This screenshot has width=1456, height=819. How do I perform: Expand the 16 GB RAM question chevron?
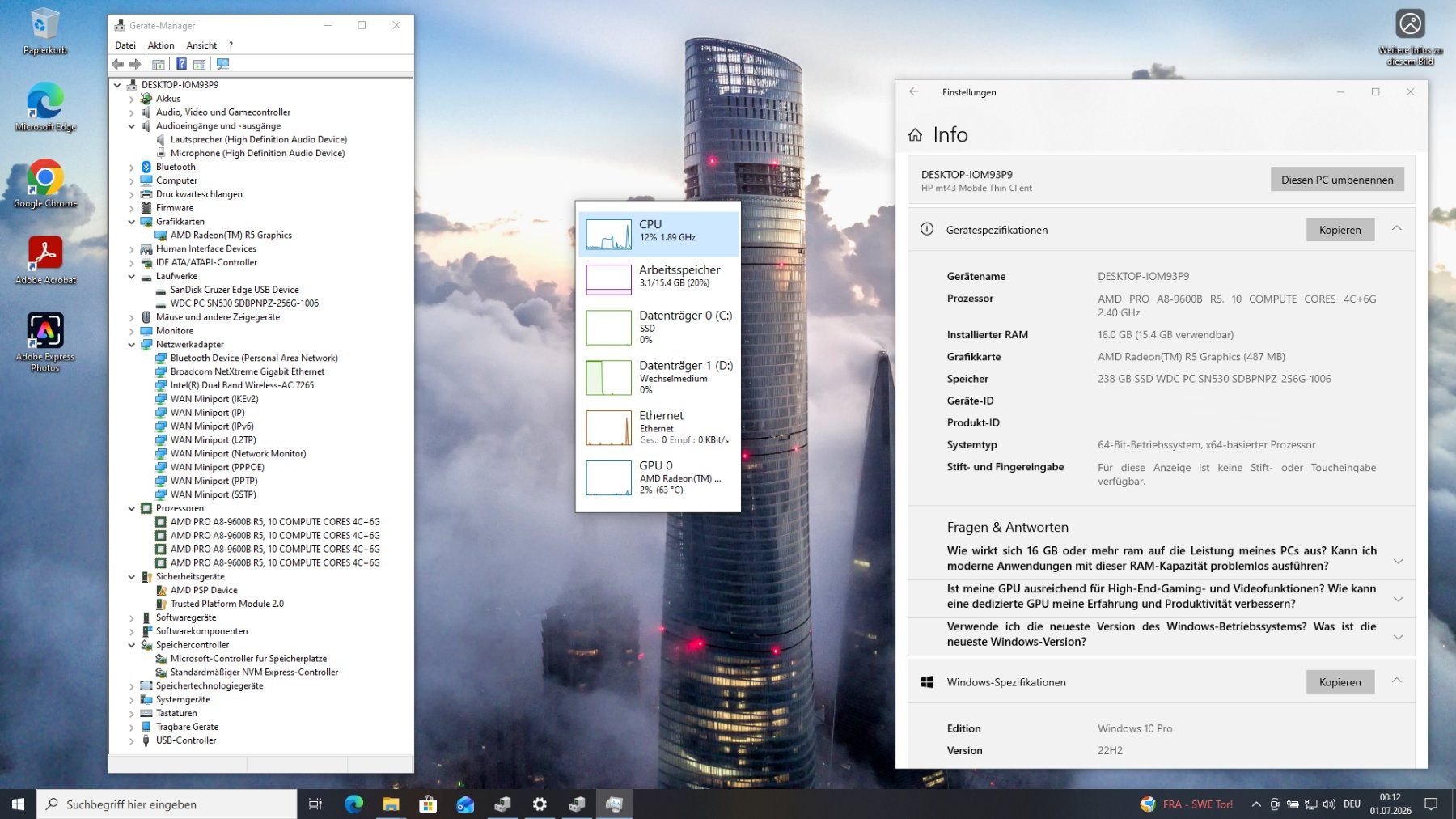click(1398, 561)
